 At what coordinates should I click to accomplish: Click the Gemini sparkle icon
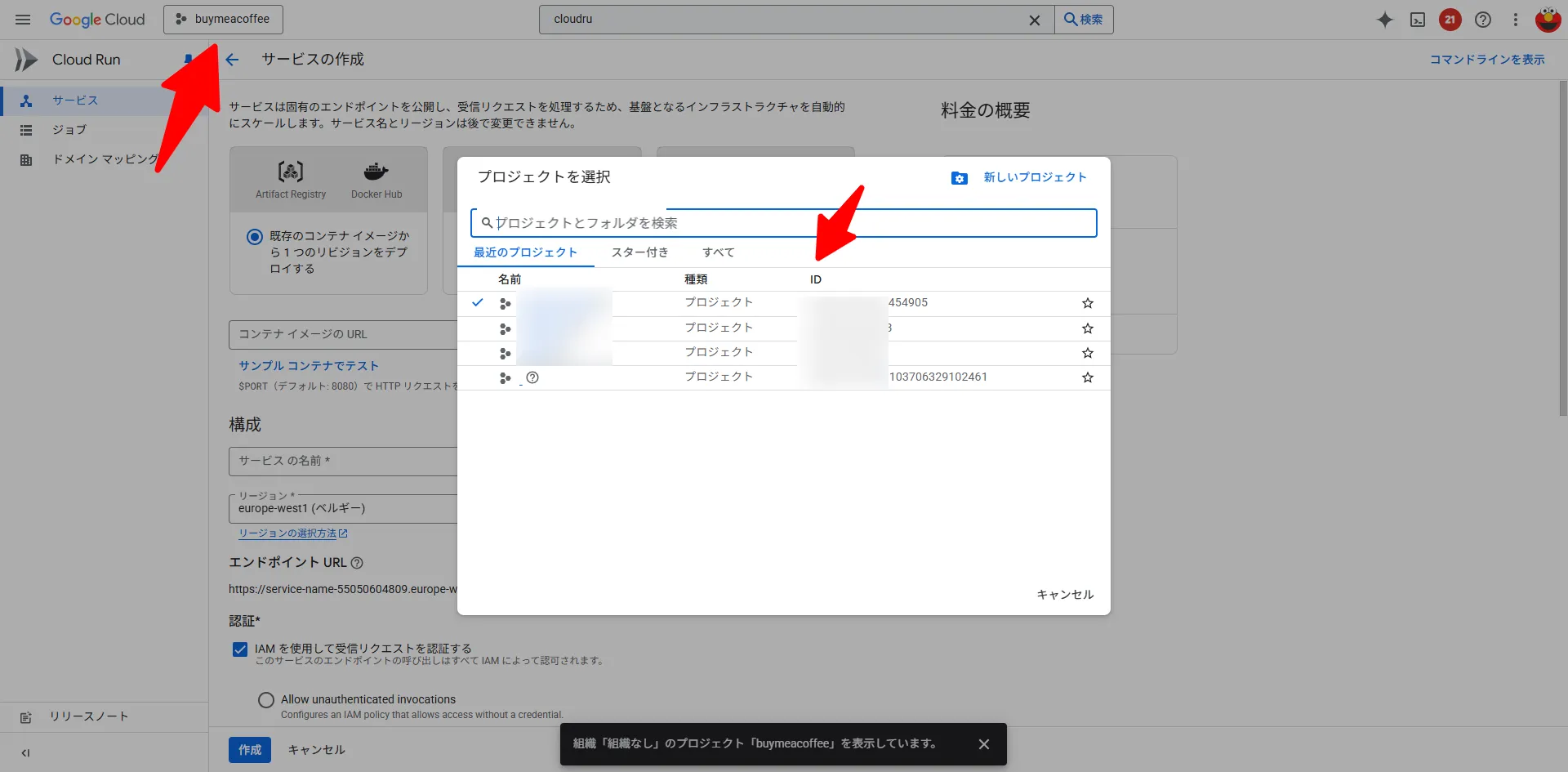[x=1384, y=20]
